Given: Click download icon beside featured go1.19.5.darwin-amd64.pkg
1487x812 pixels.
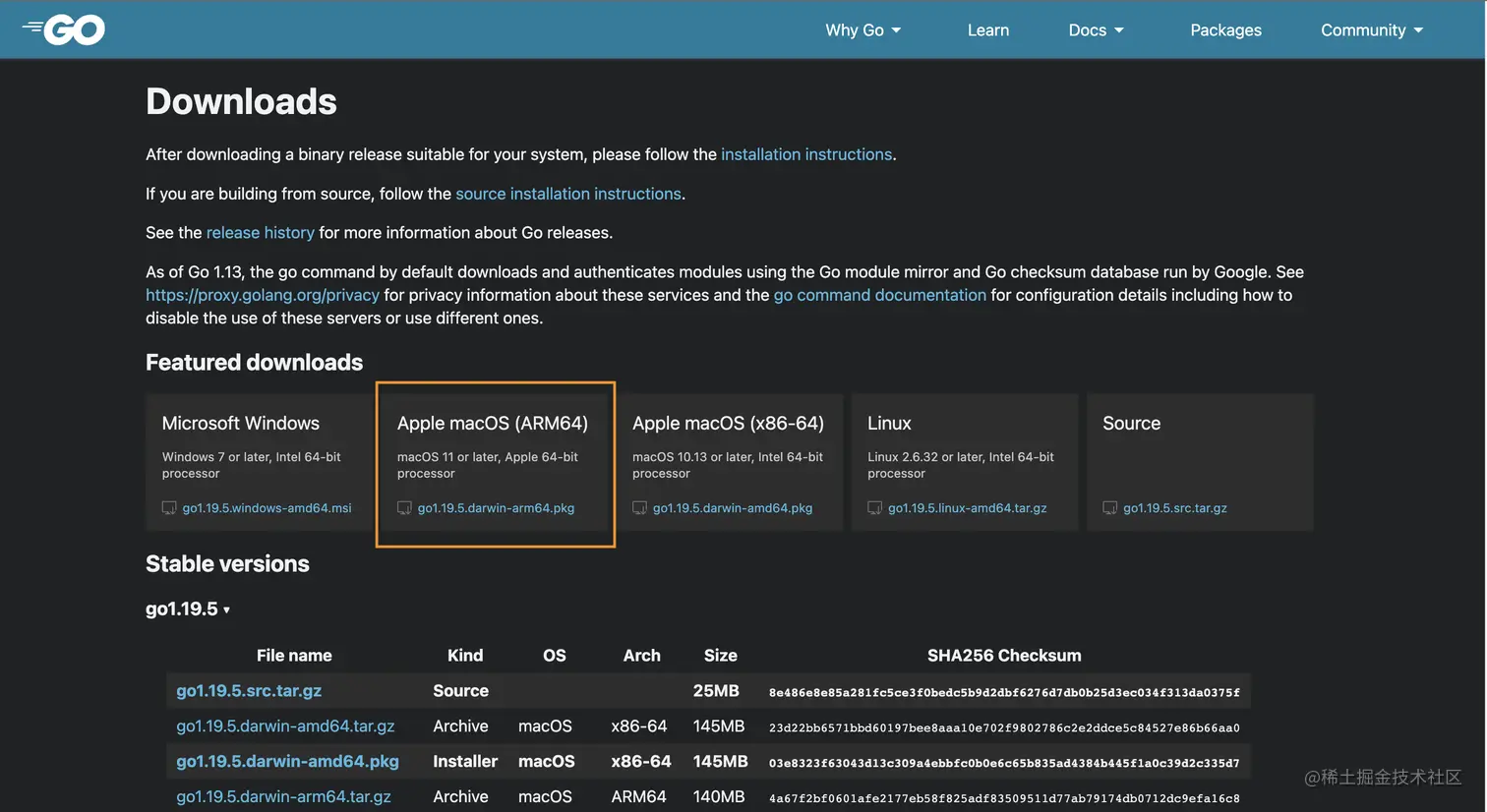Looking at the screenshot, I should [x=639, y=508].
